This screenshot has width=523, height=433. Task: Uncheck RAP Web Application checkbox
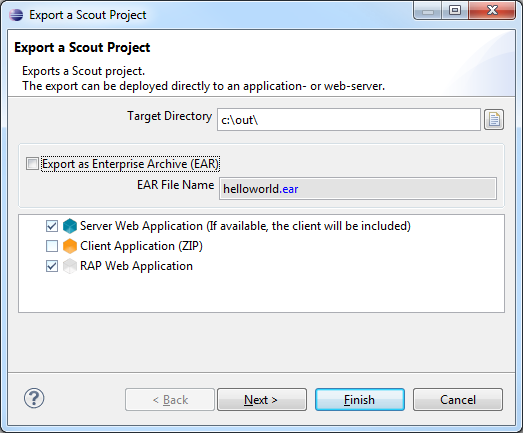coord(52,266)
